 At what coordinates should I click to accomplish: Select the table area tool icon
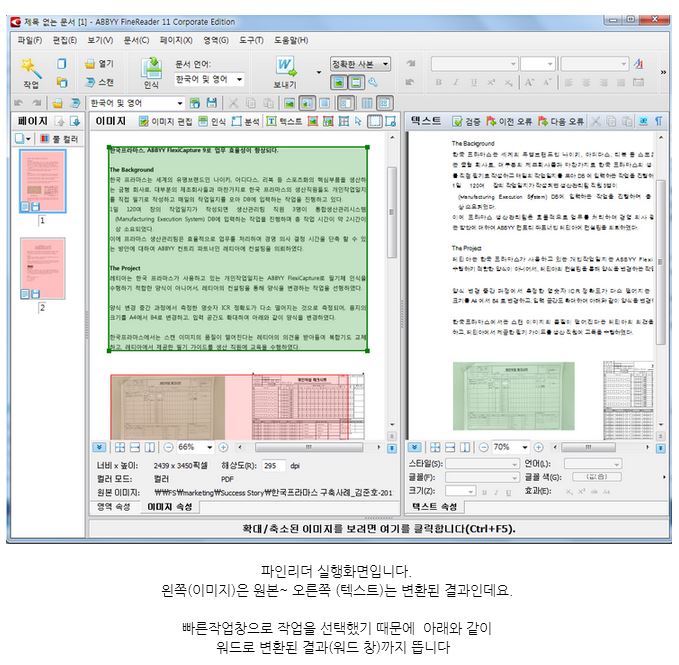(x=344, y=122)
